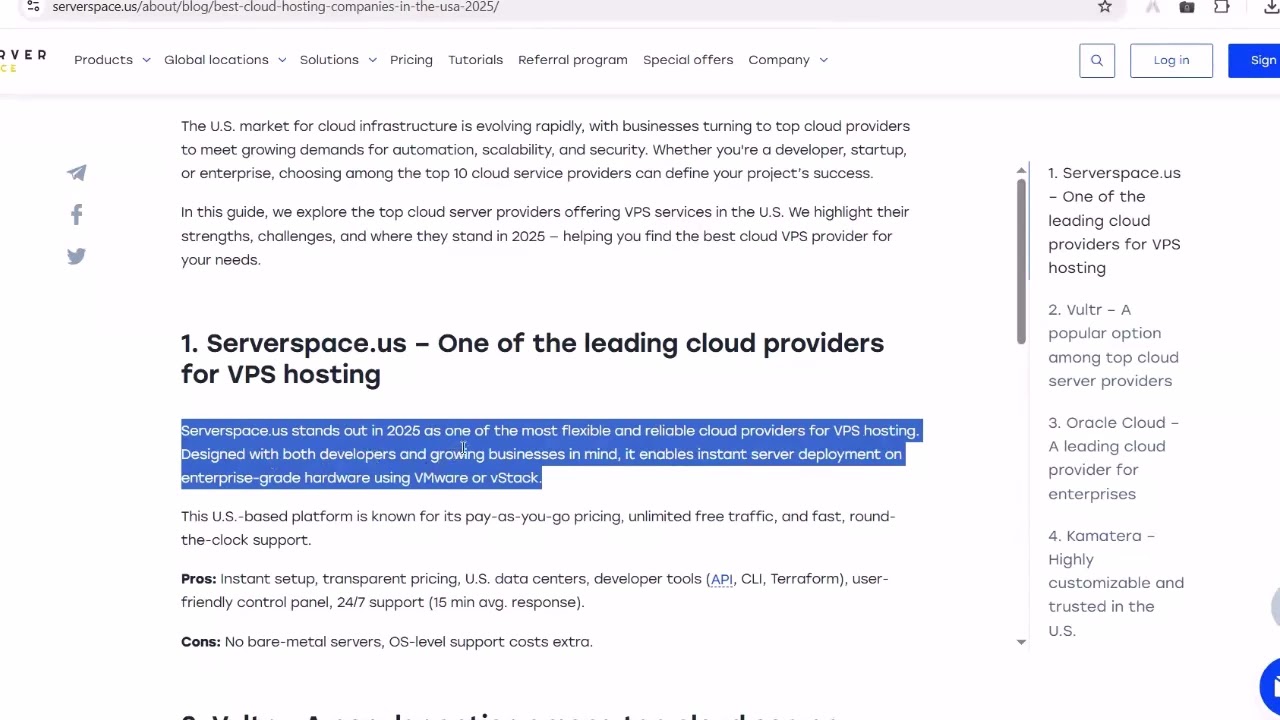The image size is (1280, 720).
Task: Click the paragraph starting "In this guide"
Action: pyautogui.click(x=545, y=236)
